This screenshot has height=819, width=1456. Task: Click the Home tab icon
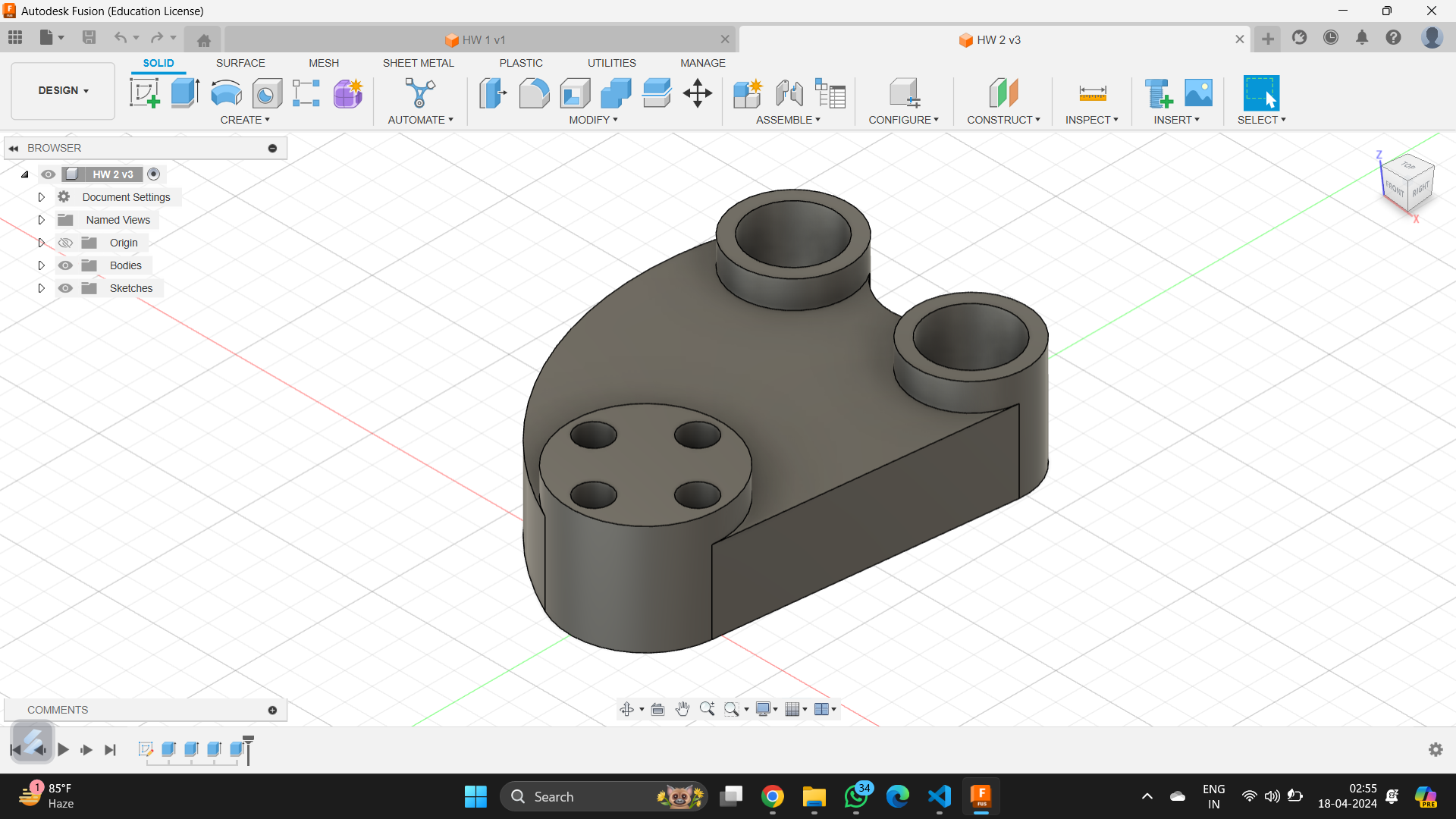pos(203,40)
